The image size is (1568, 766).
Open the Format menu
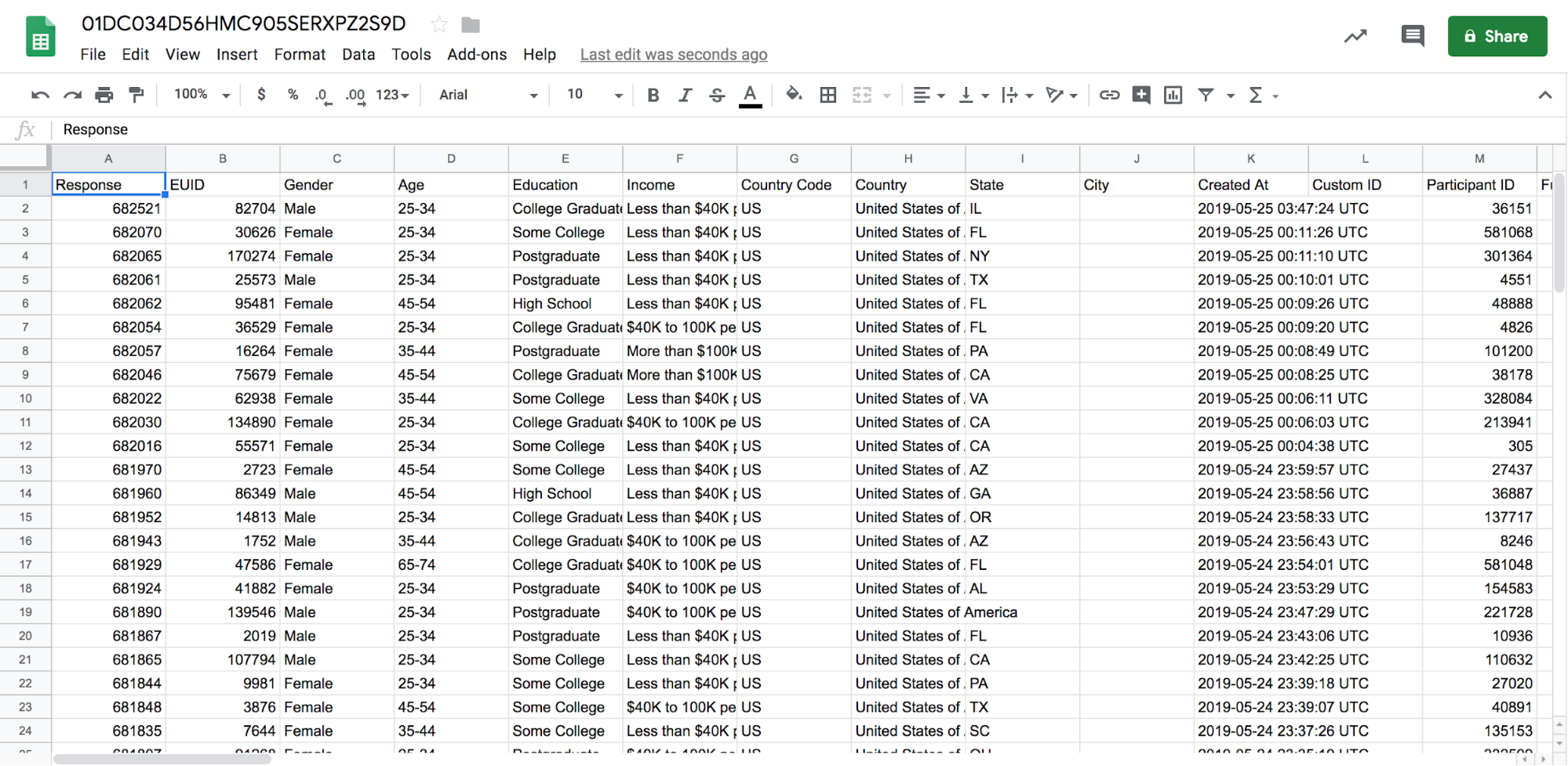[x=300, y=54]
